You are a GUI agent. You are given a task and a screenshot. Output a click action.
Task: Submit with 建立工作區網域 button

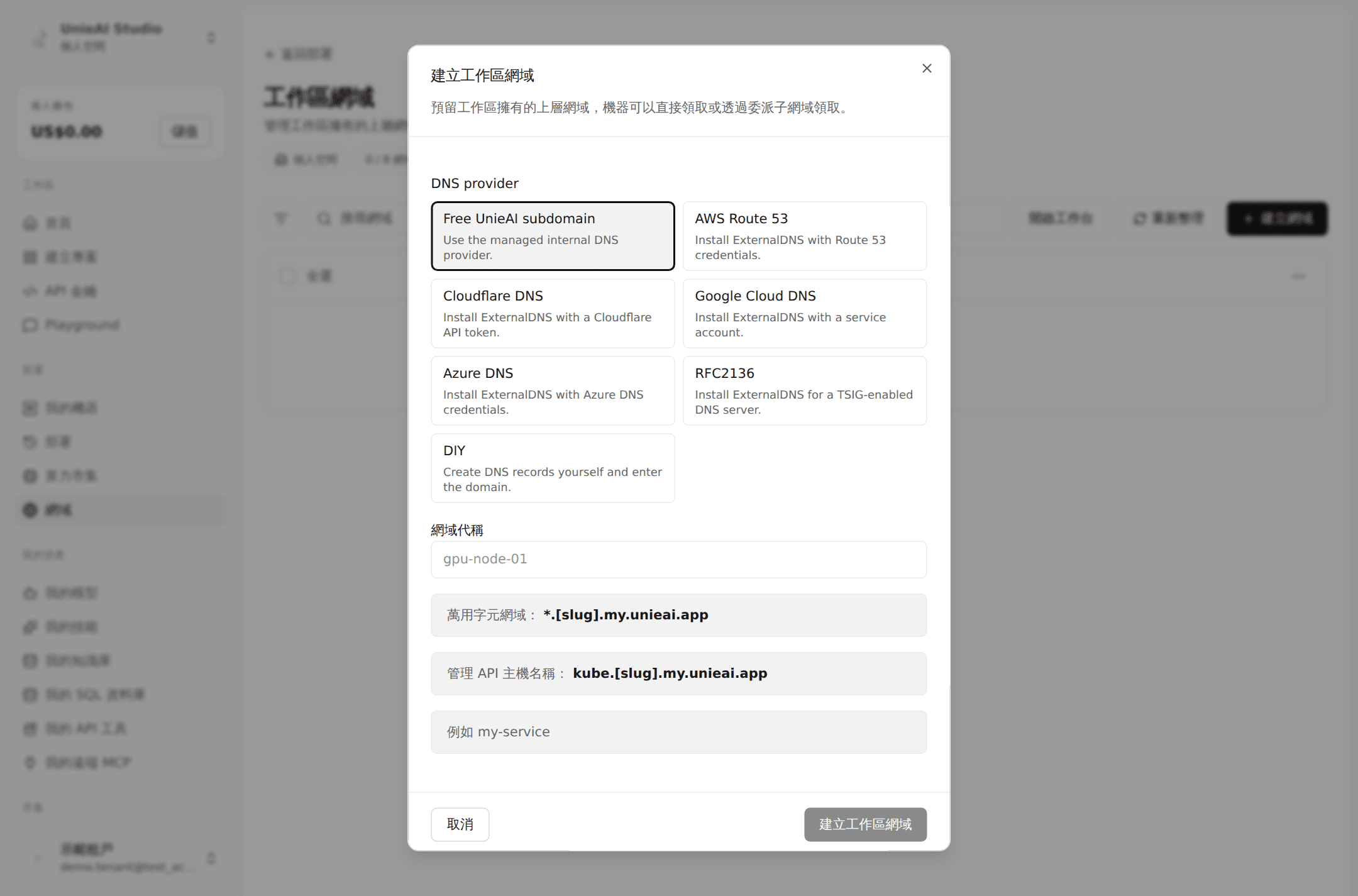click(x=865, y=824)
